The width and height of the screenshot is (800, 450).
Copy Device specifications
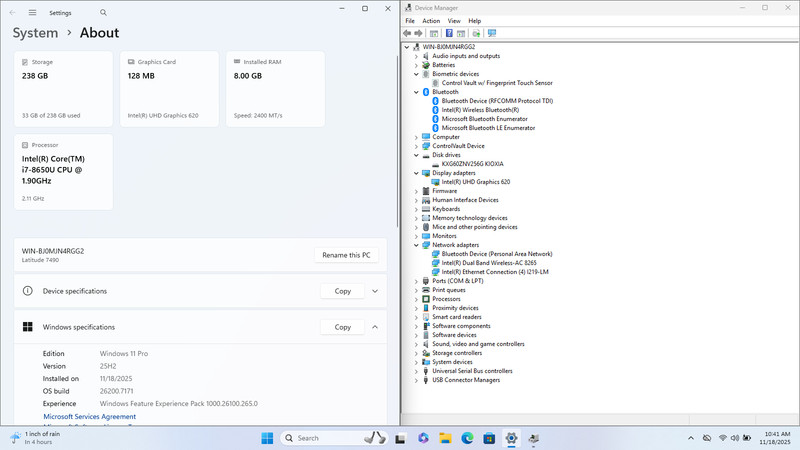[x=343, y=291]
